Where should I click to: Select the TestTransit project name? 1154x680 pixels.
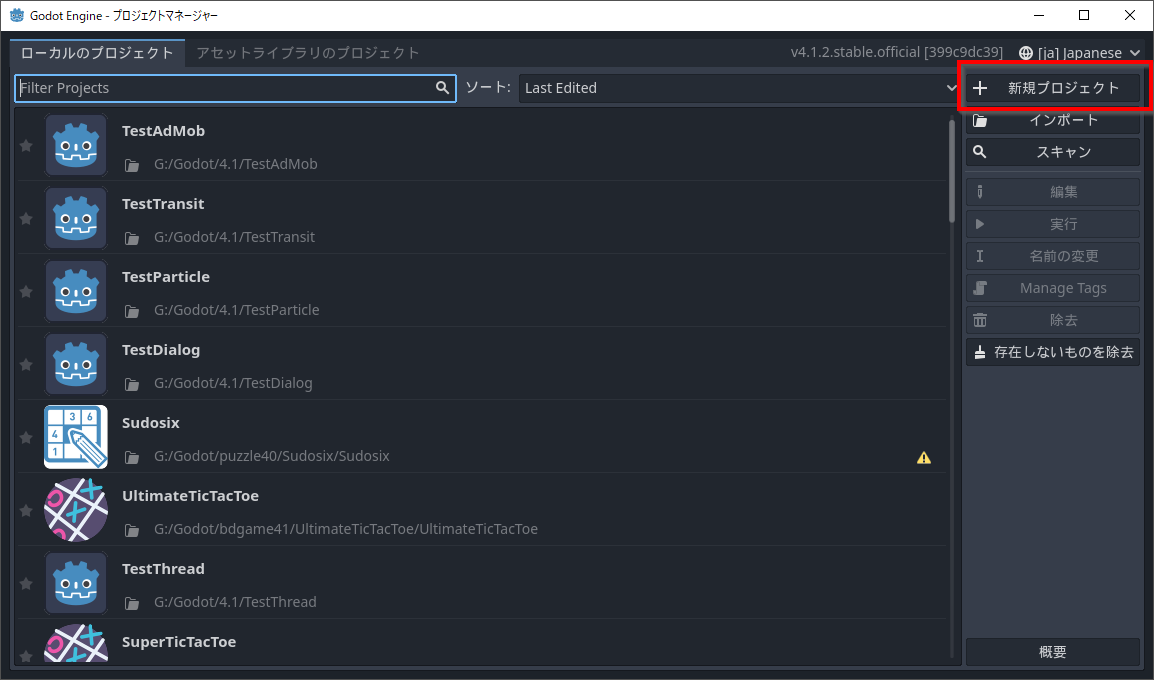(163, 204)
